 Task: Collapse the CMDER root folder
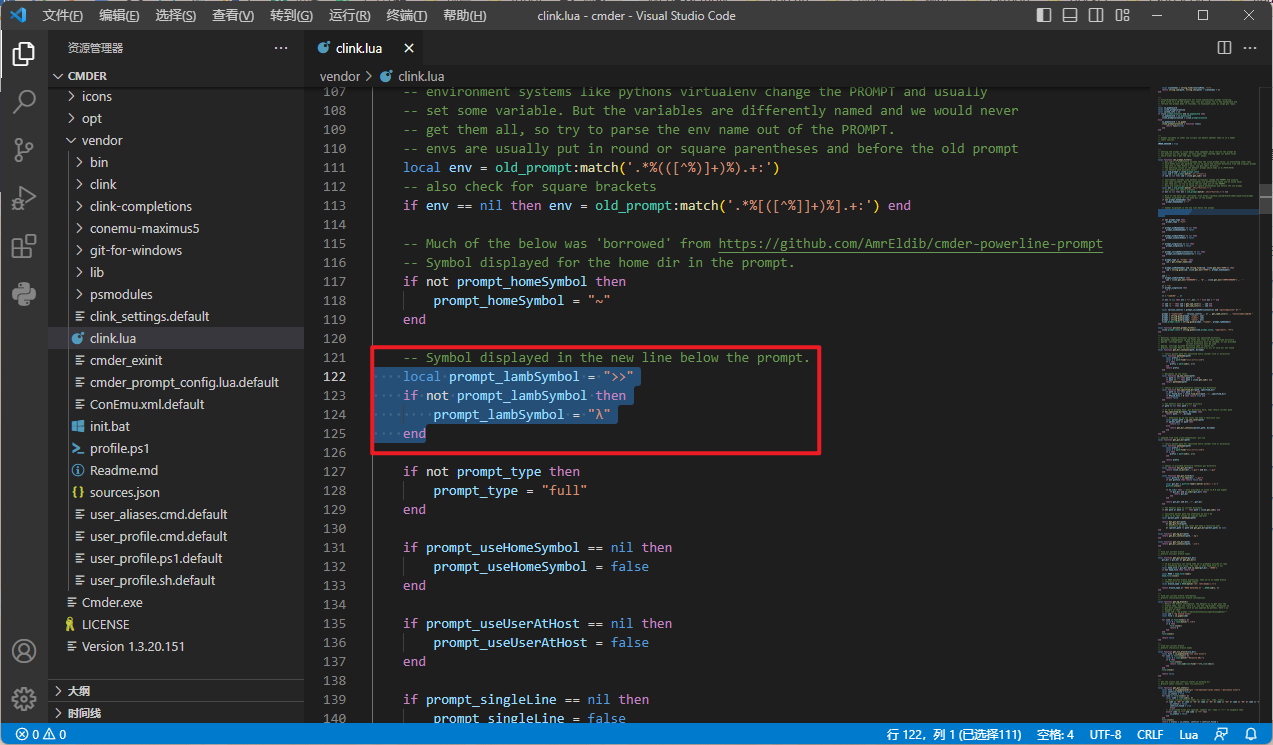pyautogui.click(x=176, y=76)
